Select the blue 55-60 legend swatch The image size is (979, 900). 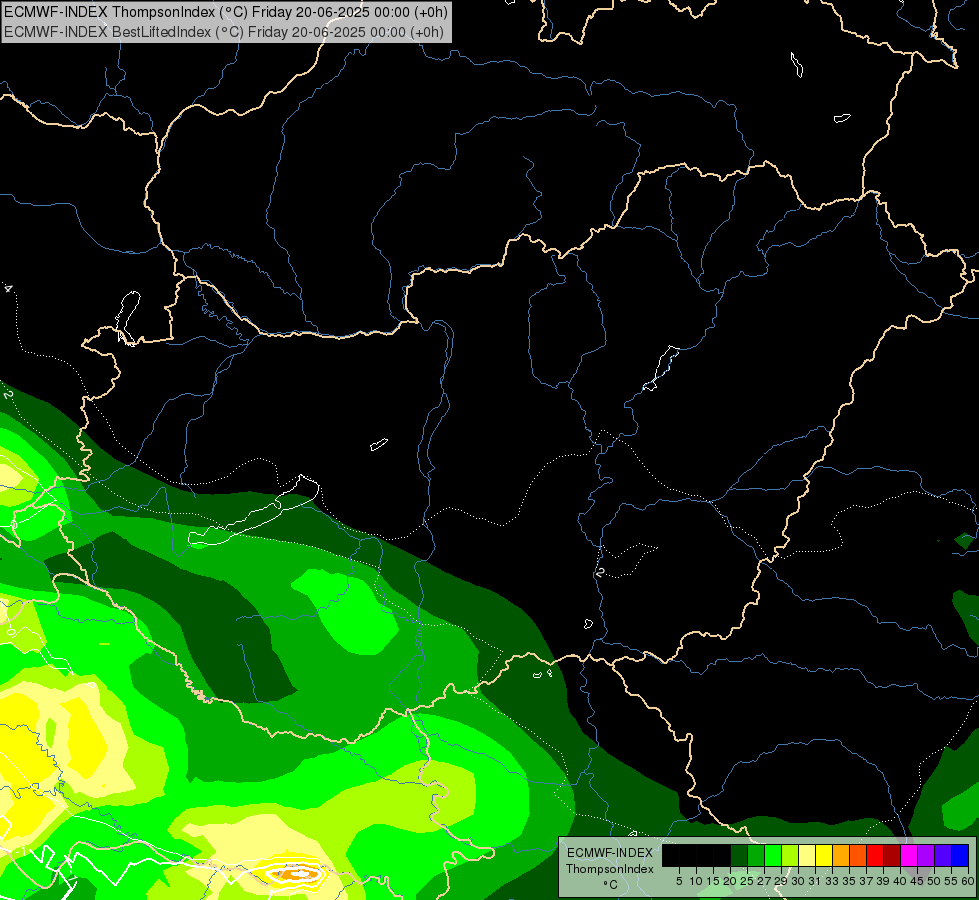959,855
